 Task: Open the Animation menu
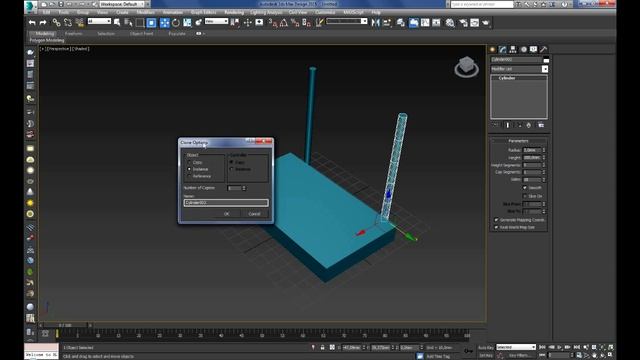[x=173, y=12]
